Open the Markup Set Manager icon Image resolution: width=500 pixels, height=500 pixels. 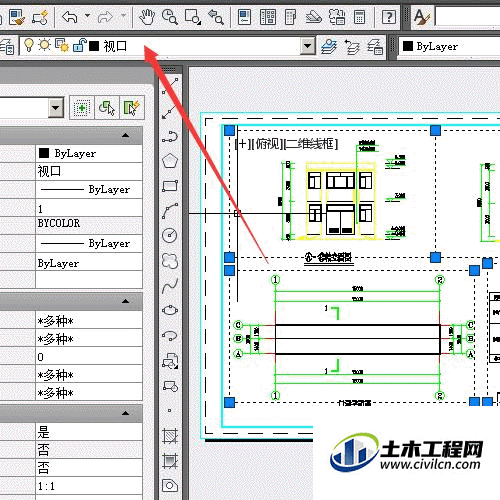(337, 17)
